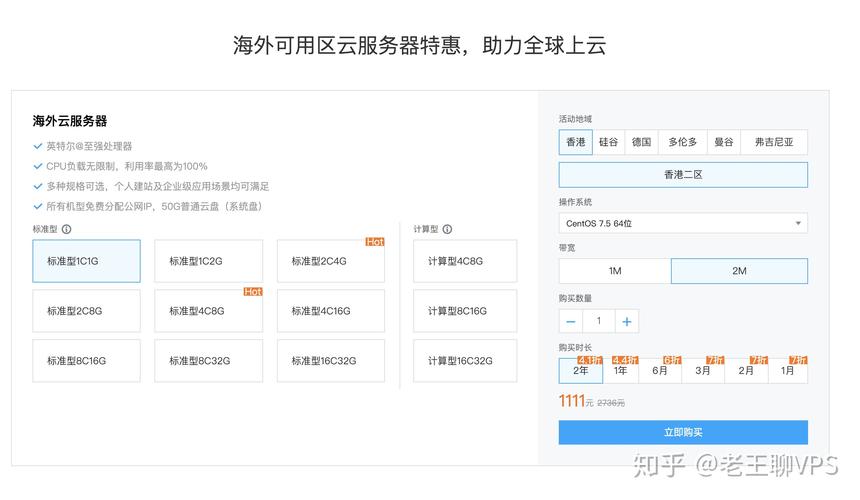Switch region to 德国
The width and height of the screenshot is (860, 500).
[x=641, y=142]
